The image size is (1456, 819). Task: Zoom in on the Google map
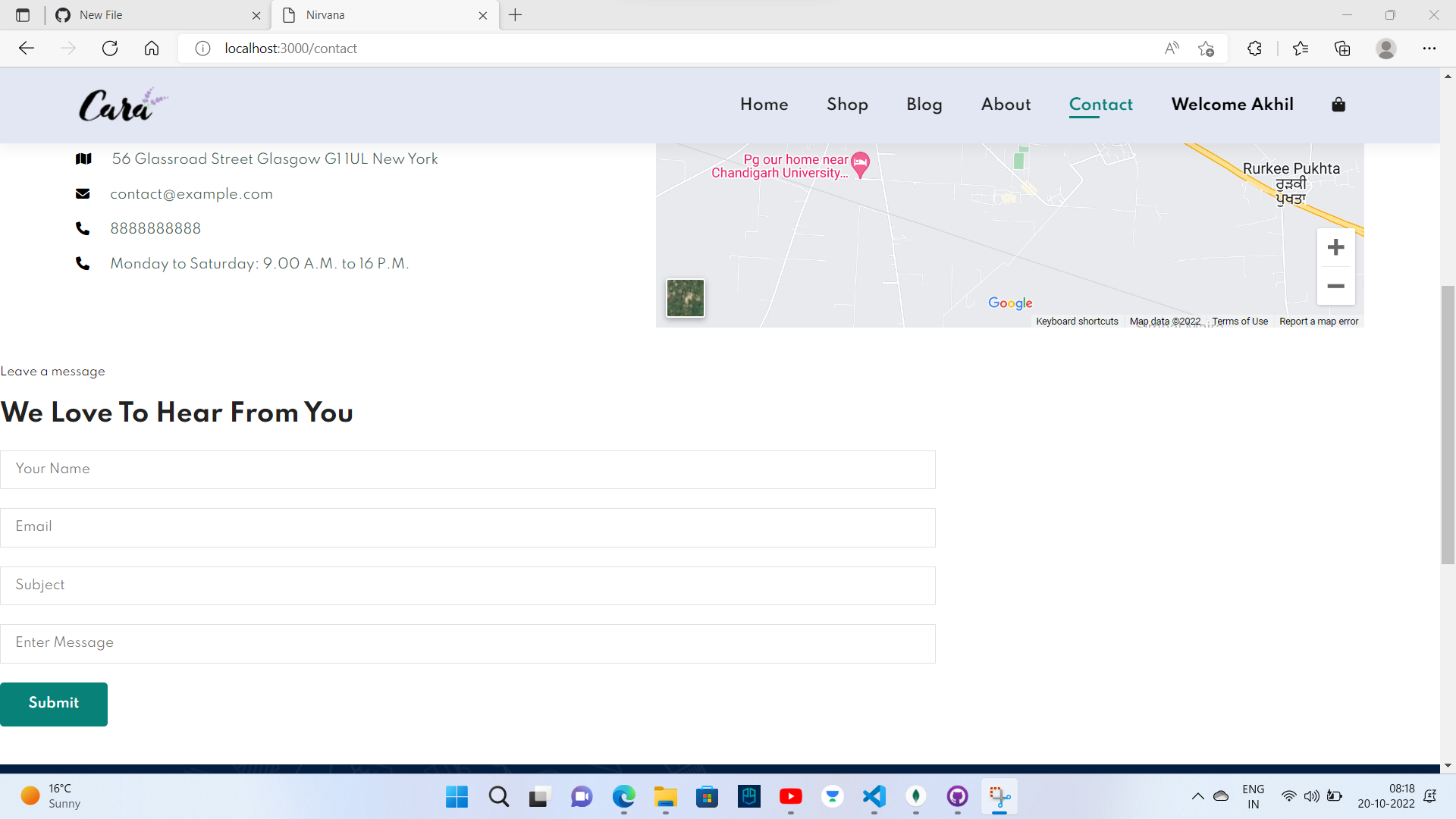coord(1335,247)
